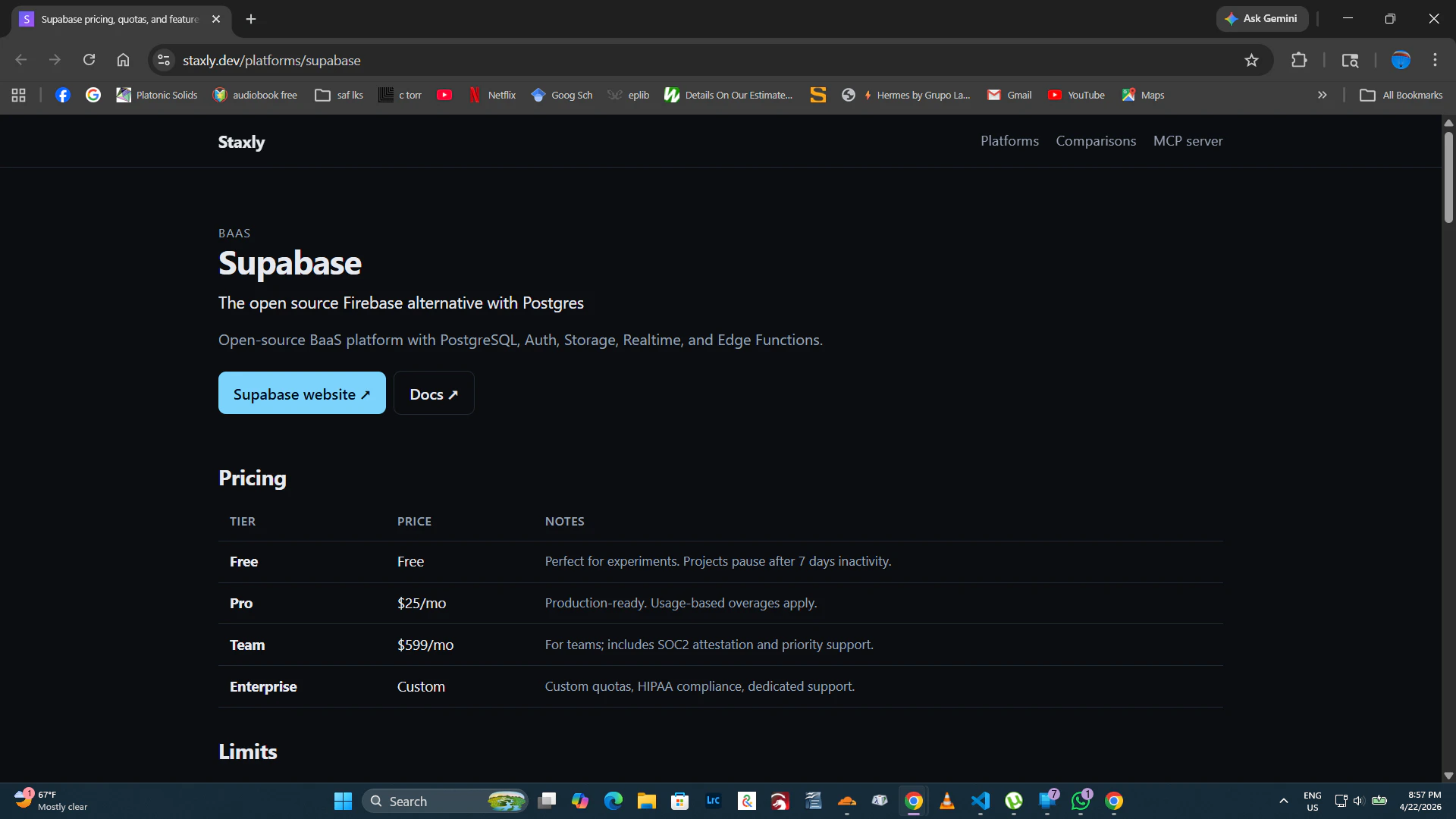Open the apps grid in the bookmarks bar
The image size is (1456, 819).
pyautogui.click(x=19, y=95)
